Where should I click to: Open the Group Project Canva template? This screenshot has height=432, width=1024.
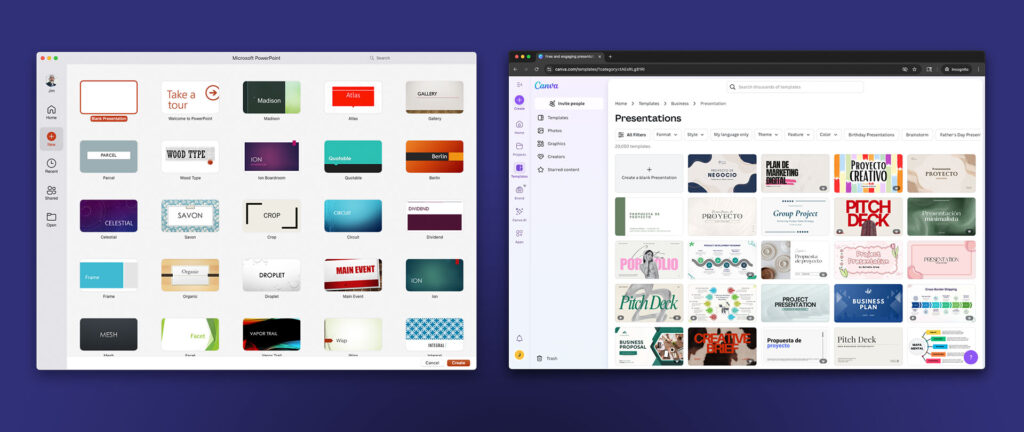[795, 216]
